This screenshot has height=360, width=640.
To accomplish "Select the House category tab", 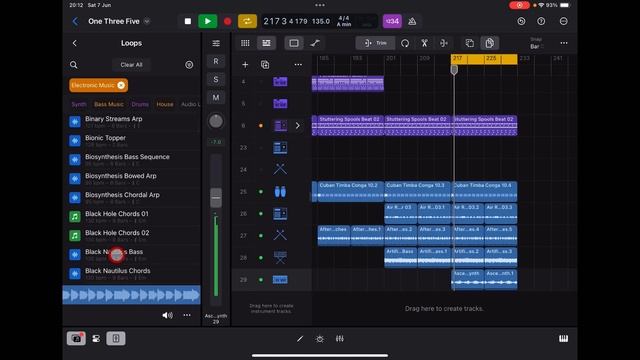I will pyautogui.click(x=165, y=104).
